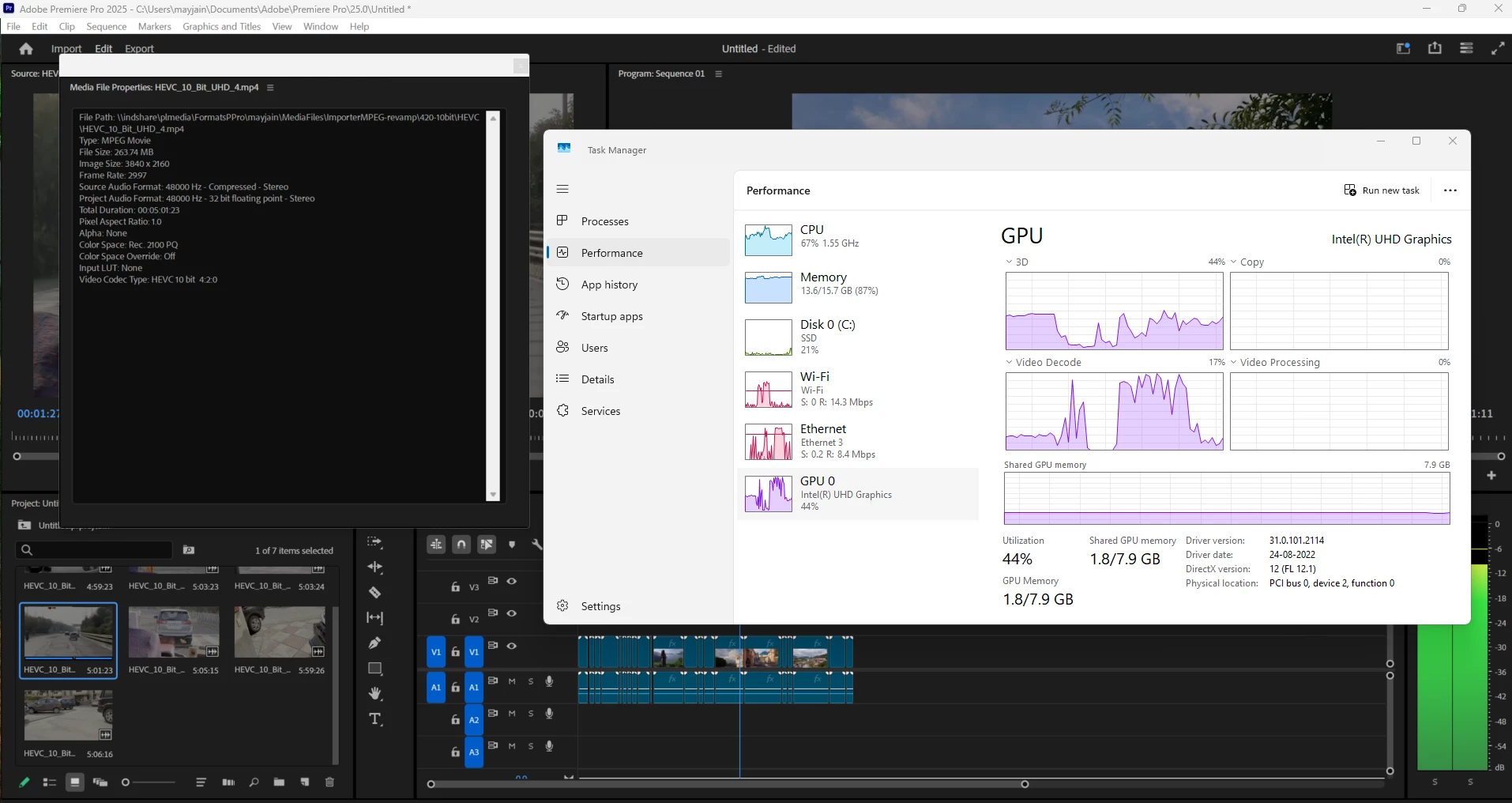The width and height of the screenshot is (1512, 803).
Task: Click the Quick Export icon
Action: pos(1435,49)
